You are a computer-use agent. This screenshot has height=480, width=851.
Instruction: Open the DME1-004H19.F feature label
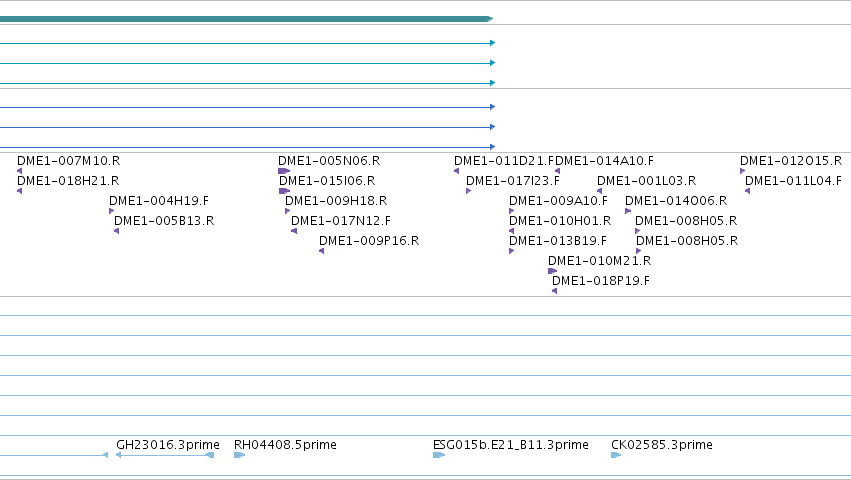pos(159,201)
